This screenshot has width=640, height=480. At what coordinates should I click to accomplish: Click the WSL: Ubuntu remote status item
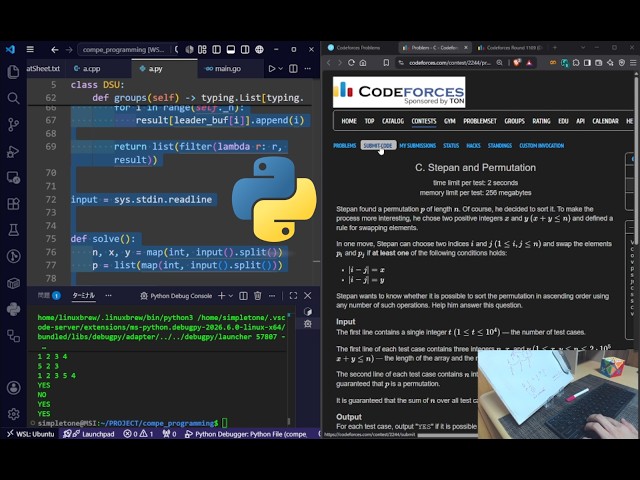pyautogui.click(x=31, y=434)
